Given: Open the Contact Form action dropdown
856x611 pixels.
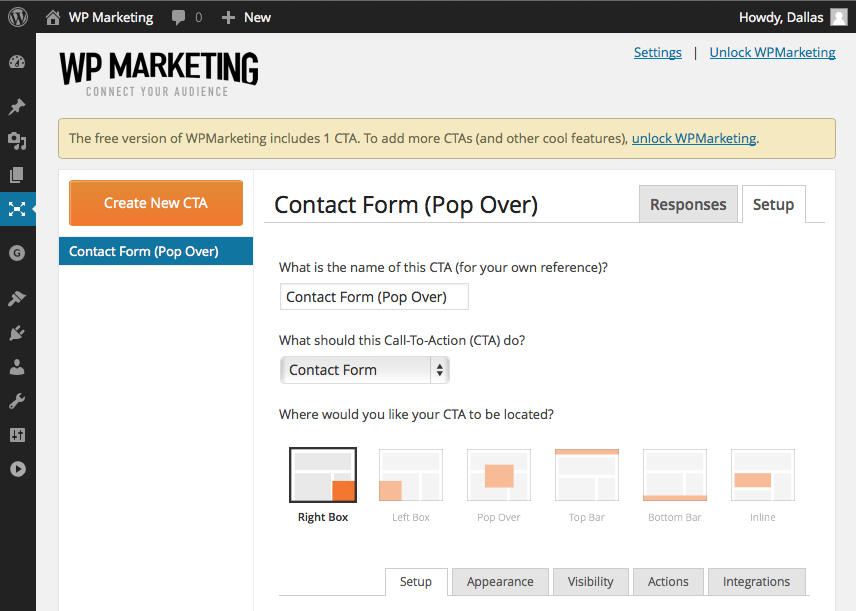Looking at the screenshot, I should [x=365, y=370].
